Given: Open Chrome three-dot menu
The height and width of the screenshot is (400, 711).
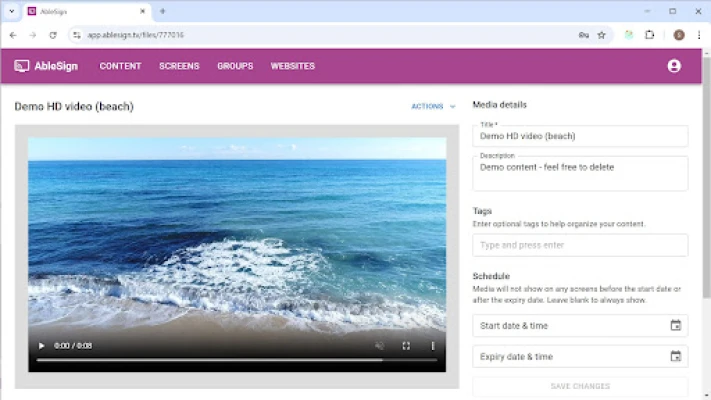Looking at the screenshot, I should 699,35.
